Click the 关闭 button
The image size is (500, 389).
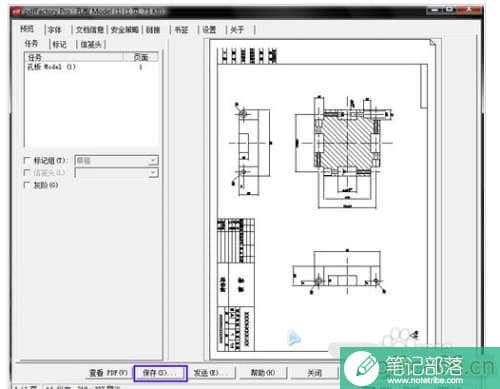(x=314, y=373)
